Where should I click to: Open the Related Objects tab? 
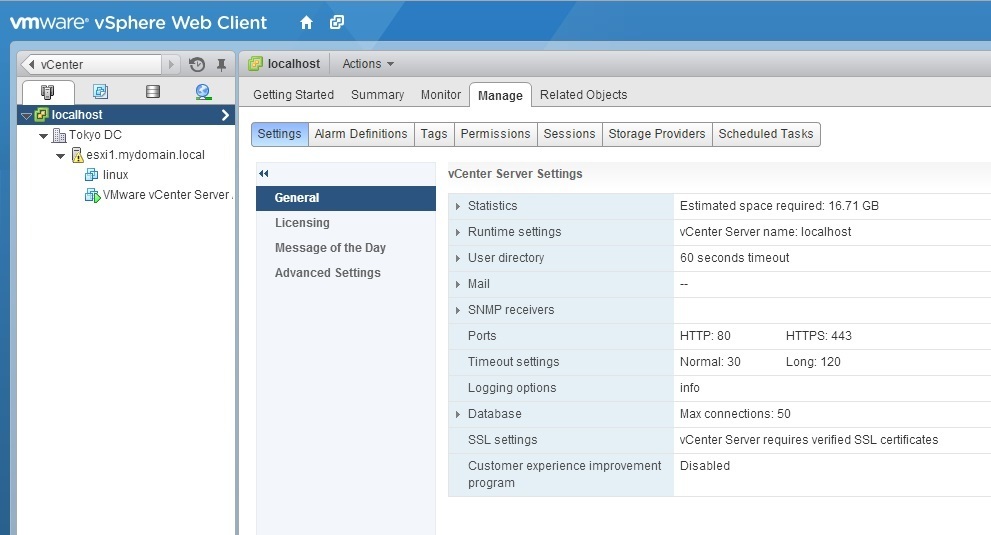point(583,95)
